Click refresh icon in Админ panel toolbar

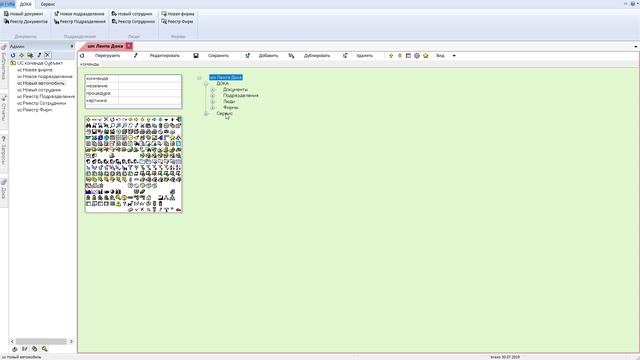(13, 55)
